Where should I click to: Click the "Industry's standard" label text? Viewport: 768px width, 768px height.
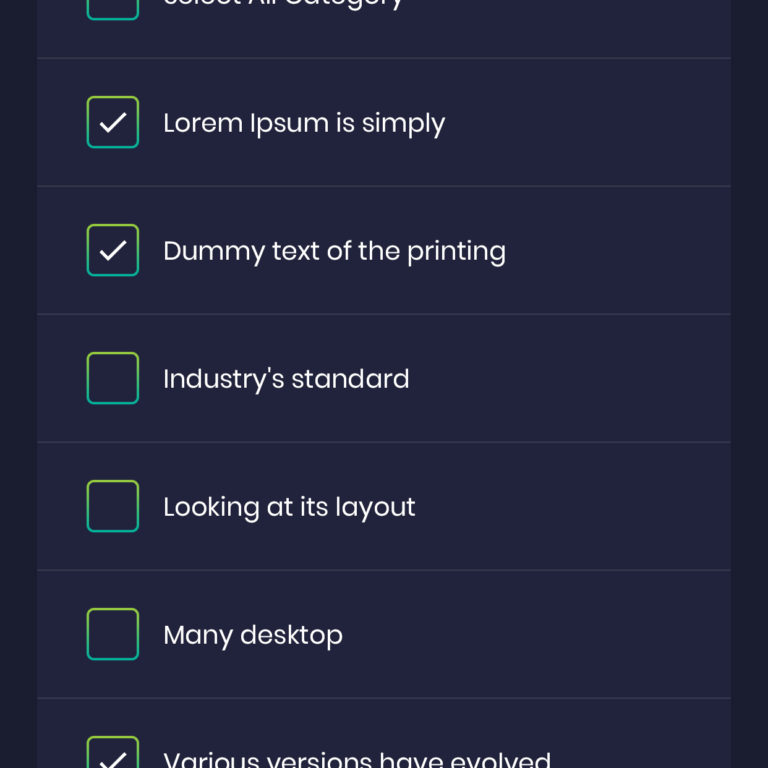286,379
